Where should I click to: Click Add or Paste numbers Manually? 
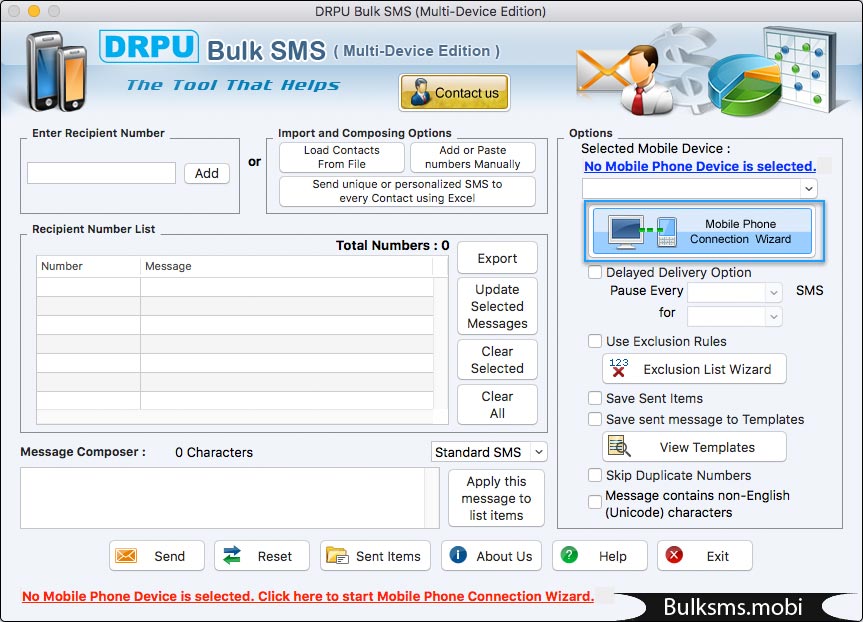(x=473, y=157)
